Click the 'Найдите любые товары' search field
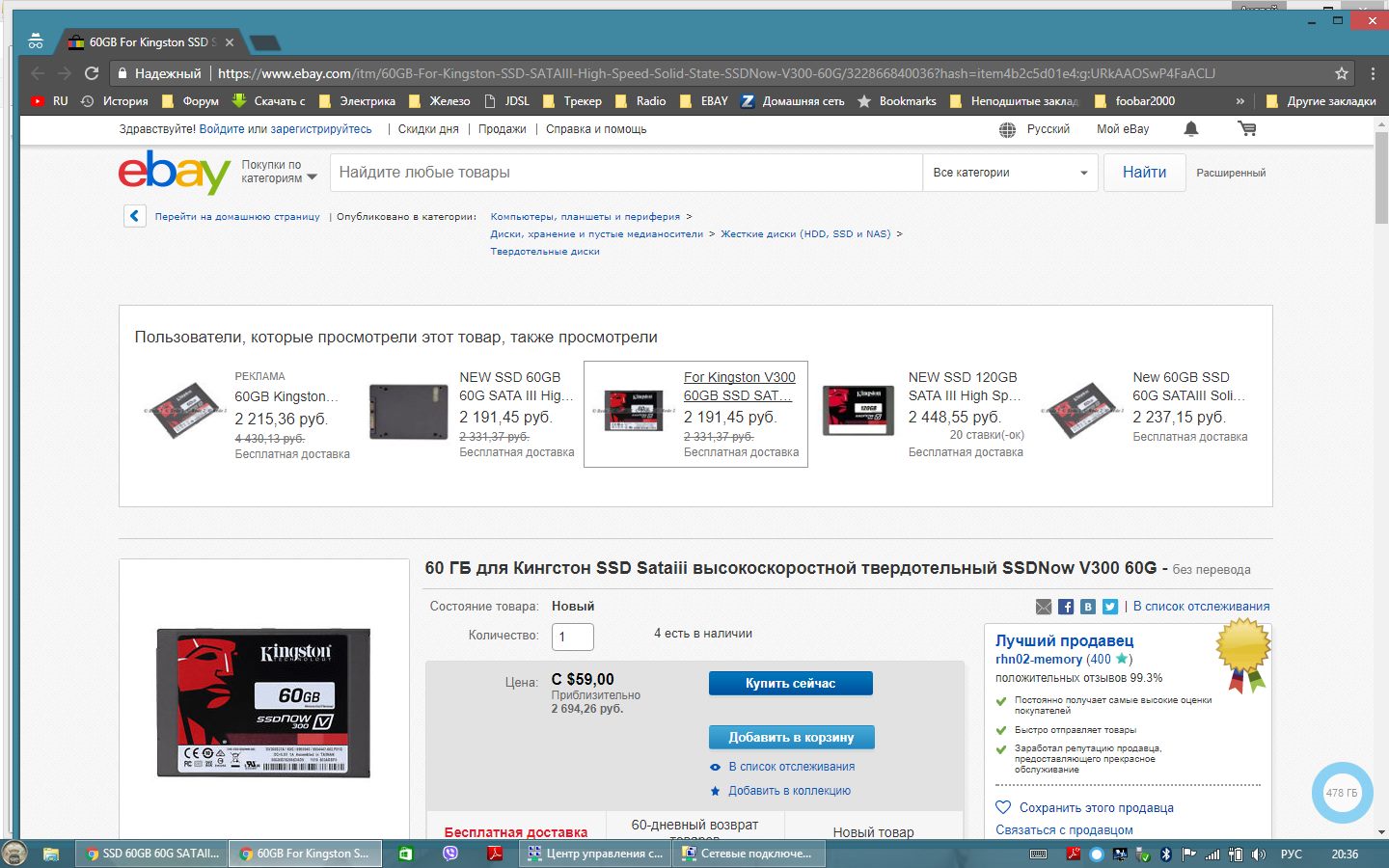 [x=625, y=173]
